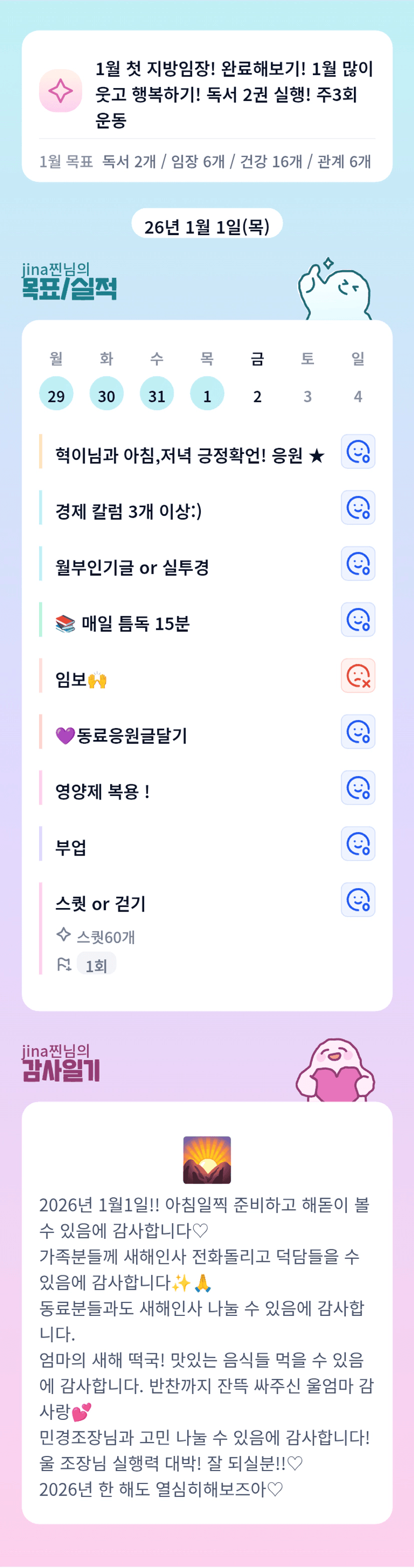Click the sunrise thumbnail in gratitude diary
Screen dimensions: 414x1568
207,1159
